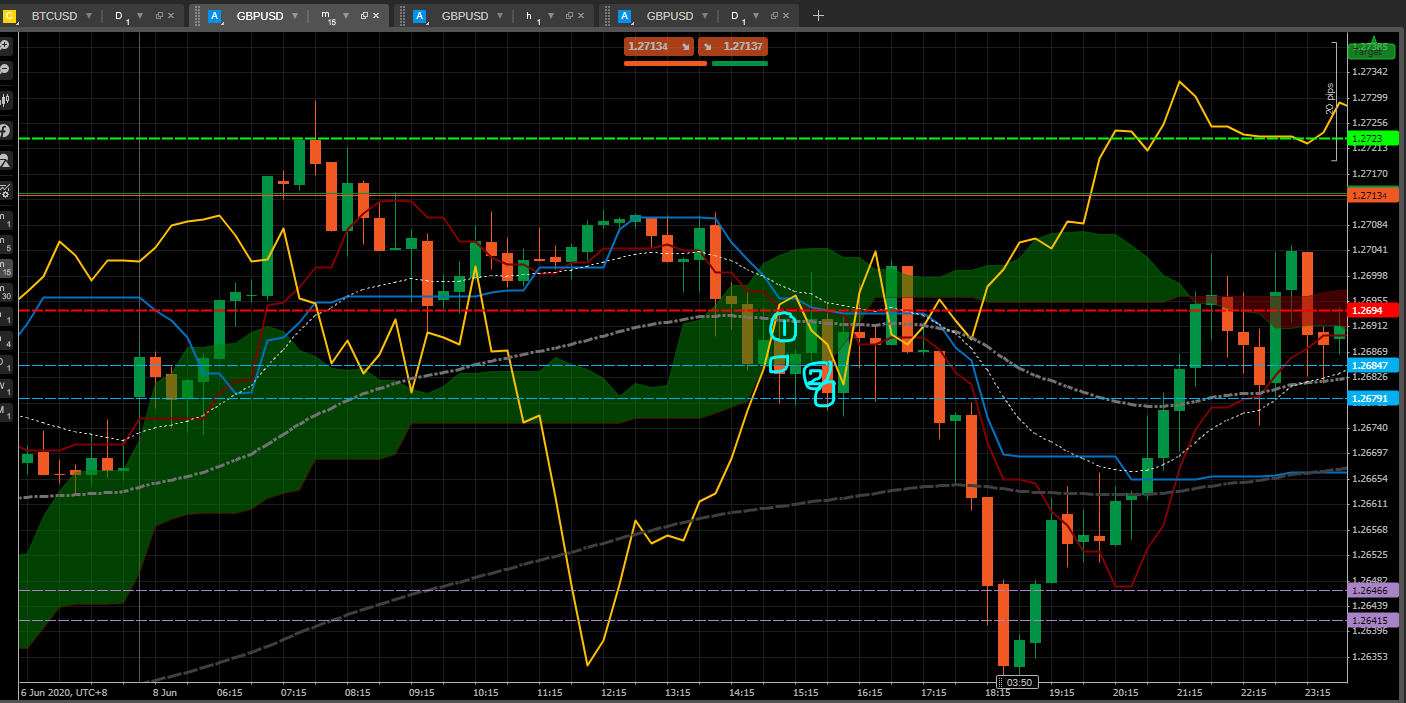
Task: Click the 1.27134 sell price button
Action: 658,46
